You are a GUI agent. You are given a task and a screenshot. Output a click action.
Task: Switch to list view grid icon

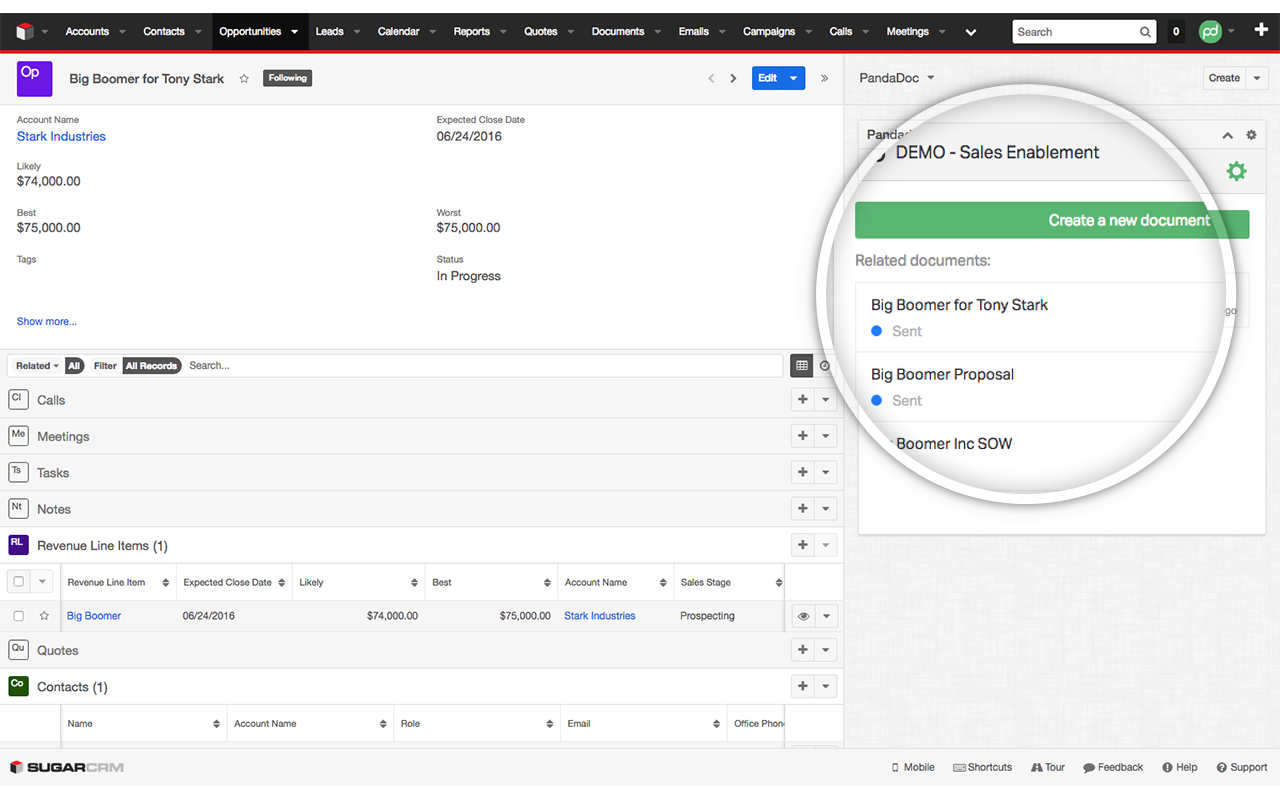pyautogui.click(x=801, y=366)
